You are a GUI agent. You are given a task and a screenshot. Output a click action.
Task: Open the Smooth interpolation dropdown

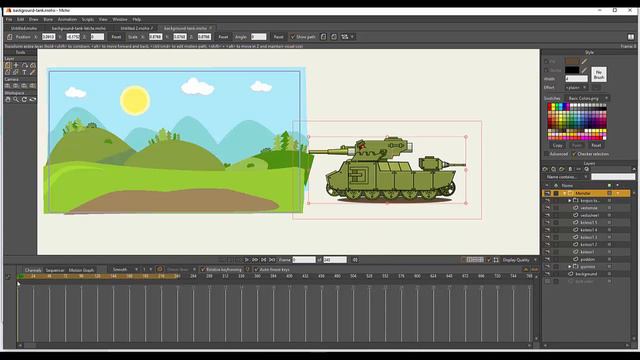coord(124,269)
